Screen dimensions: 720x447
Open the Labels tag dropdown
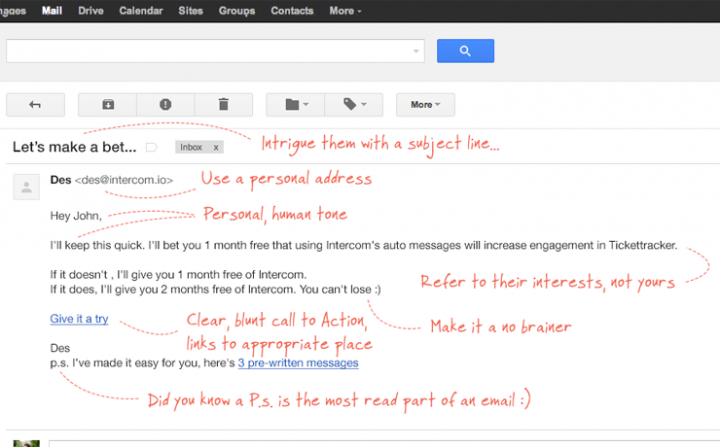[354, 105]
